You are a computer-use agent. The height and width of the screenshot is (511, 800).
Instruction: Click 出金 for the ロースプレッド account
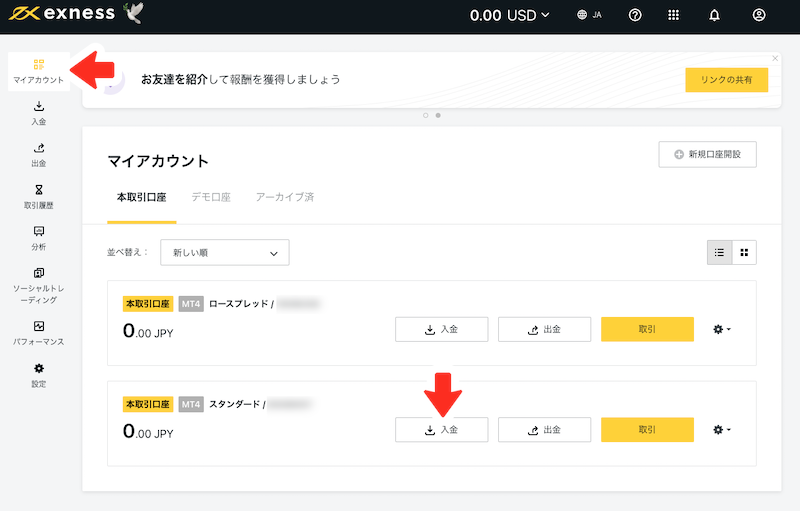[x=544, y=329]
